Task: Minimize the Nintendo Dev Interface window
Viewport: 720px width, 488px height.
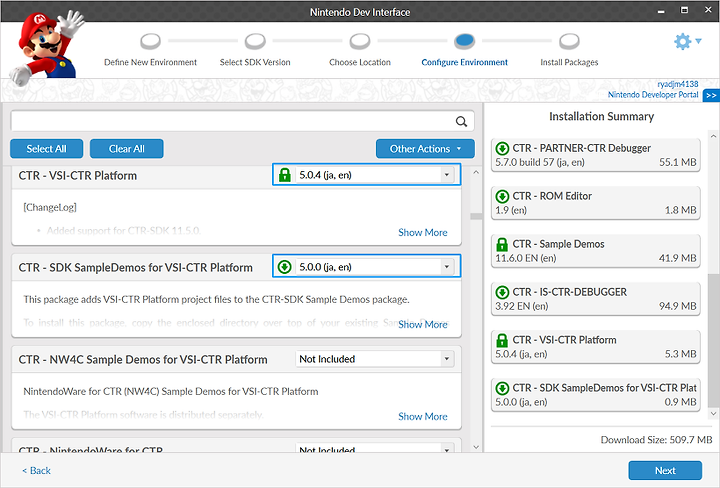Action: pyautogui.click(x=661, y=11)
